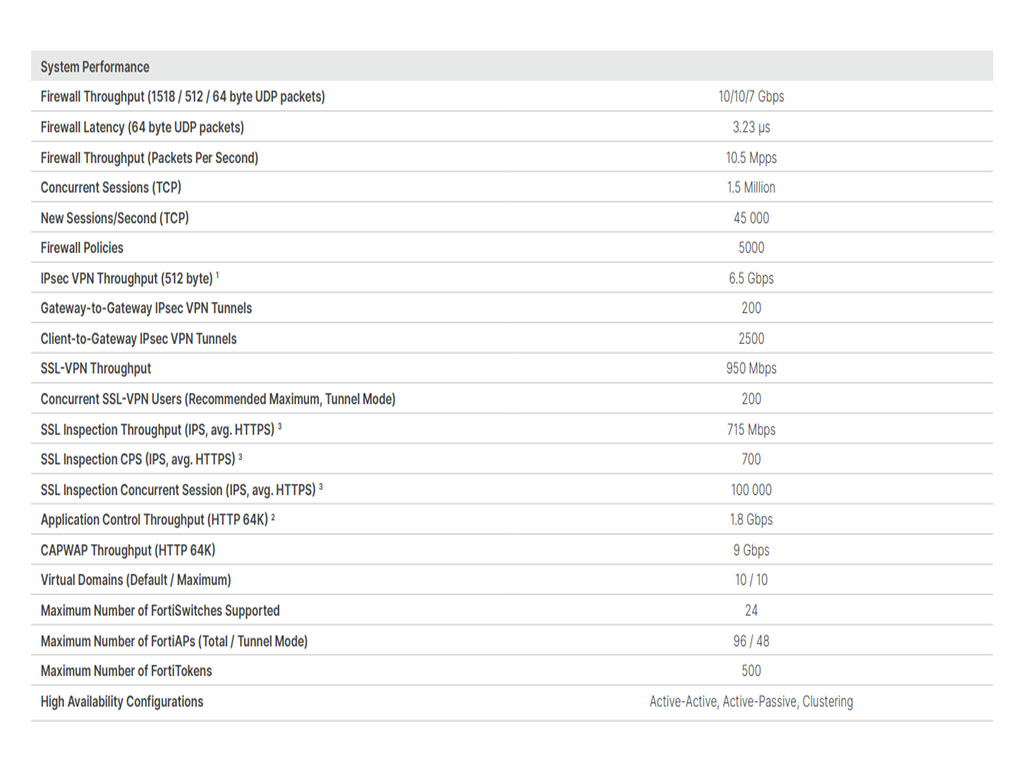Click the Concurrent Sessions (TCP) label
Image resolution: width=1024 pixels, height=768 pixels.
pyautogui.click(x=110, y=187)
